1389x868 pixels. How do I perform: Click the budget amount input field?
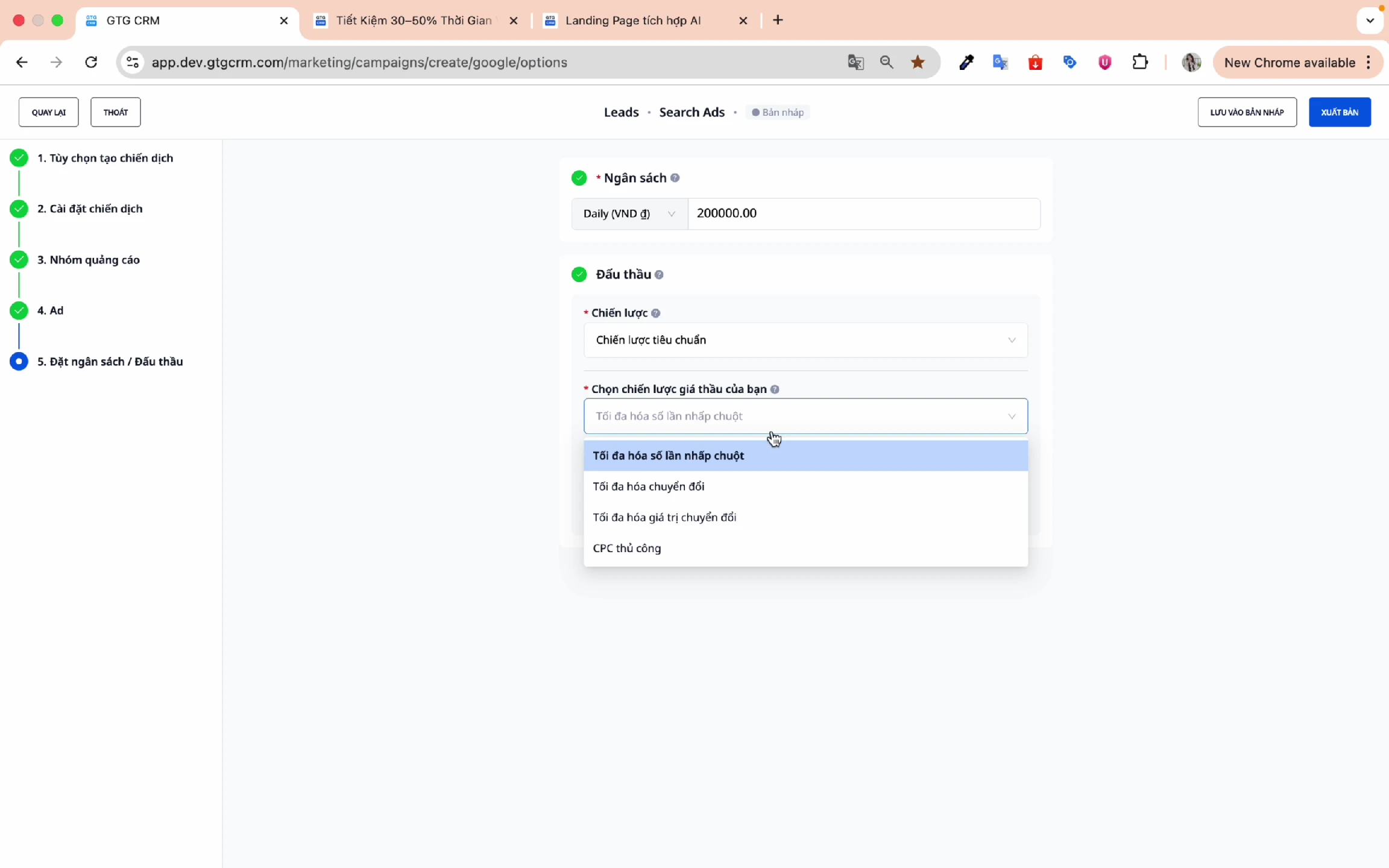(x=863, y=213)
